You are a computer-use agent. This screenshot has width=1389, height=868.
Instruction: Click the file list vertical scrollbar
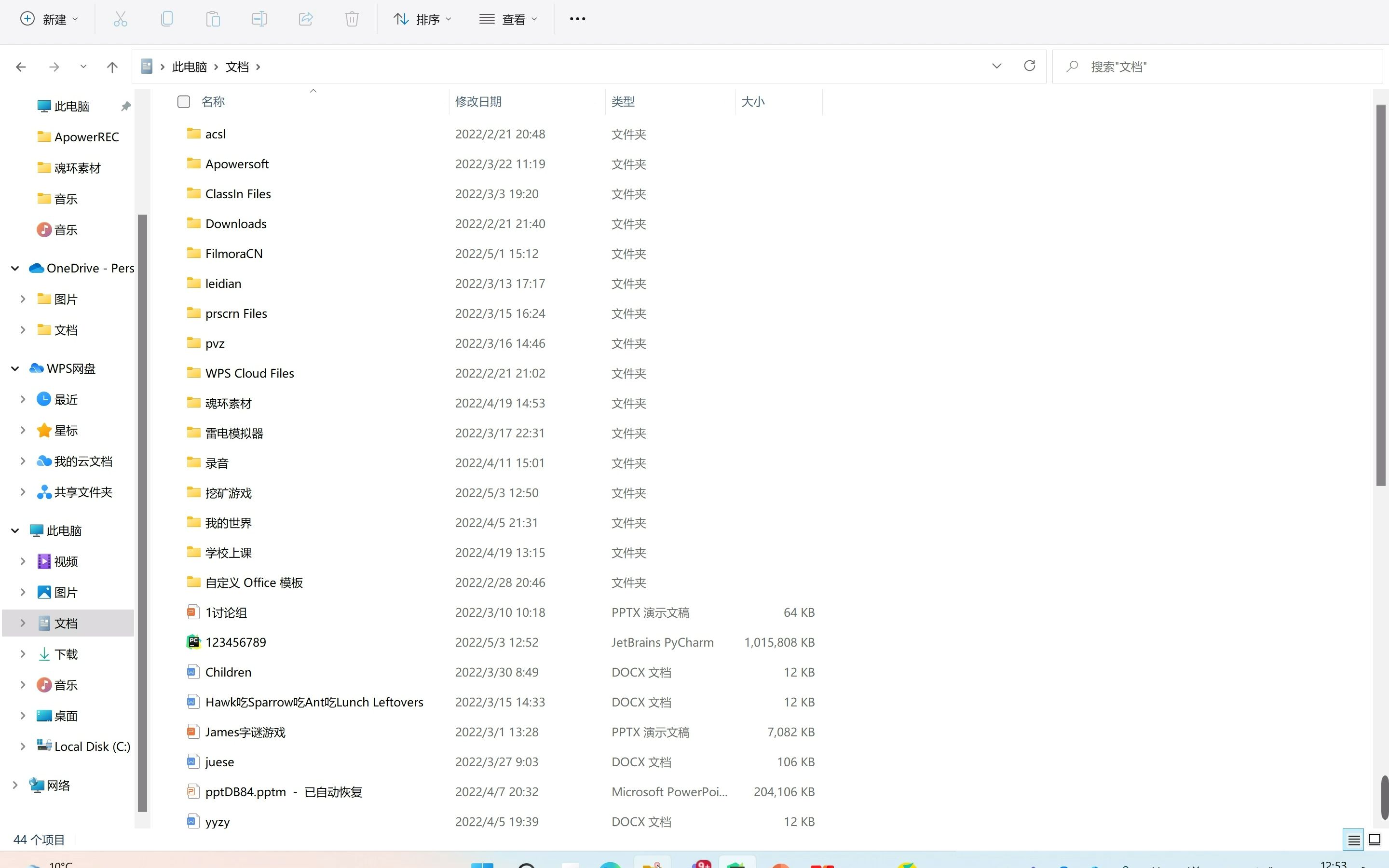coord(1380,296)
